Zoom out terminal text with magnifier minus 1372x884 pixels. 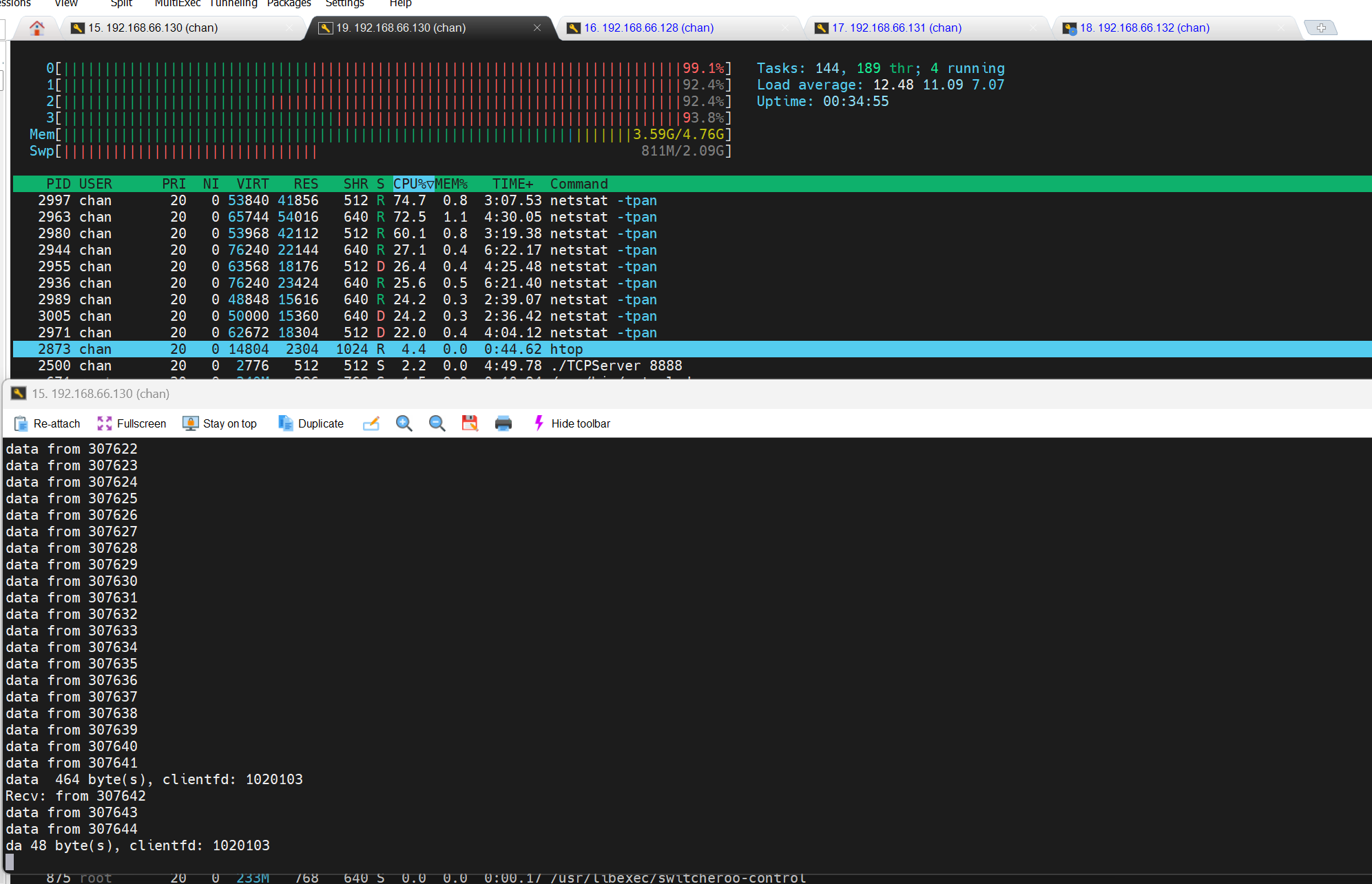[x=437, y=423]
